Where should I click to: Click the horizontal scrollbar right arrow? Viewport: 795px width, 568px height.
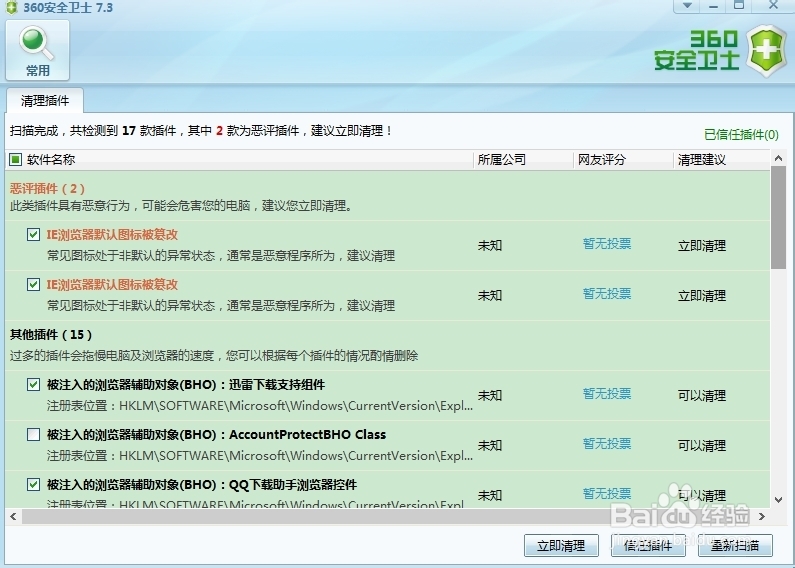pyautogui.click(x=762, y=517)
